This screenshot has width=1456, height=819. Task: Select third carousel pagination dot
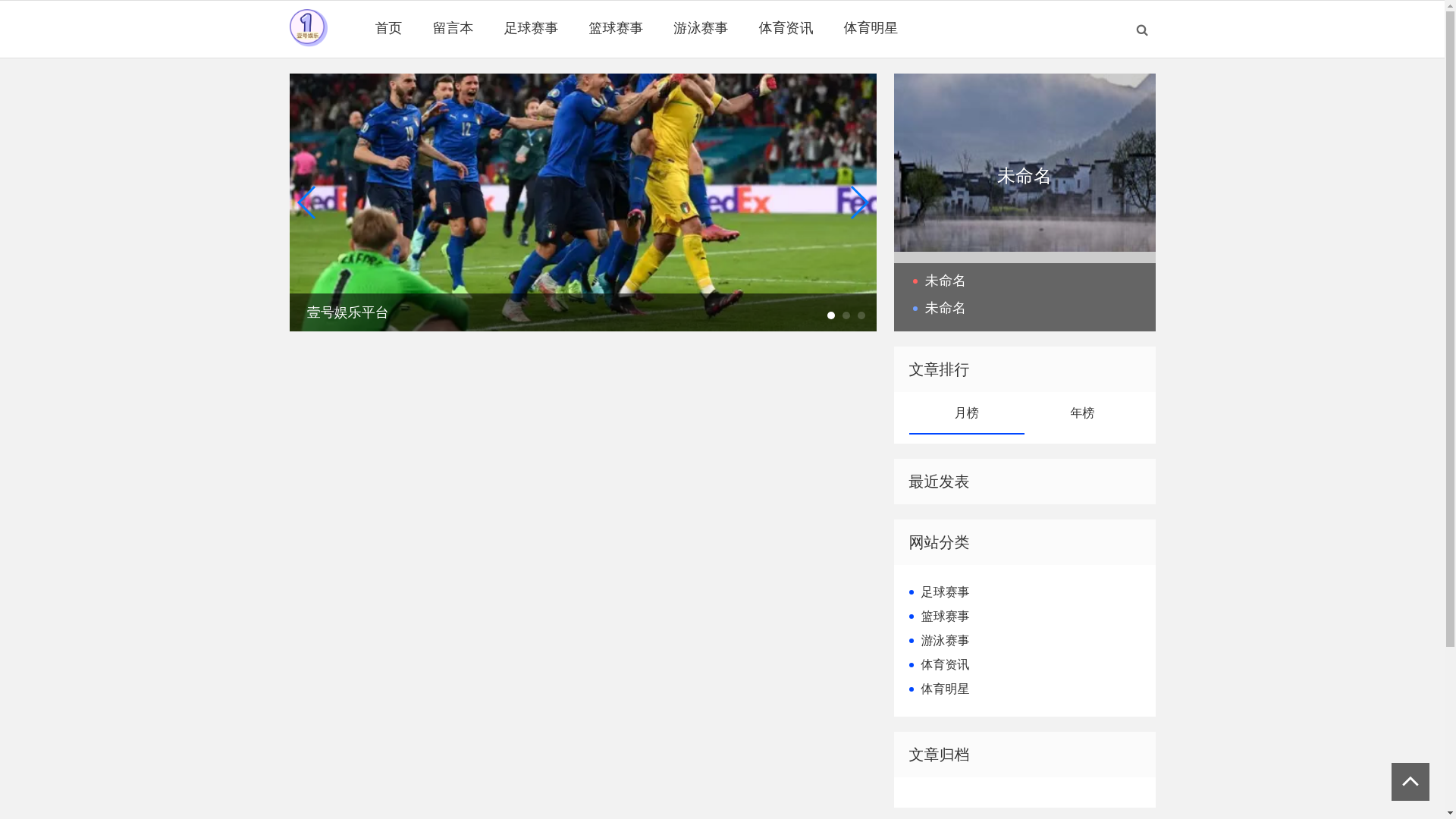(x=861, y=315)
